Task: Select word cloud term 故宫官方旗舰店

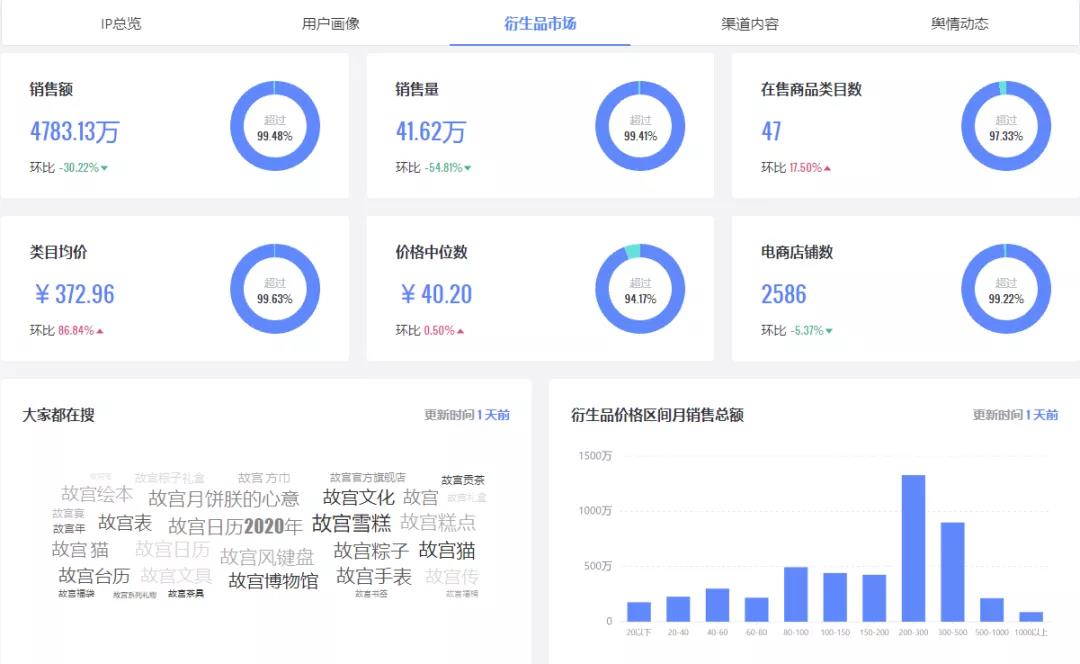Action: click(368, 477)
